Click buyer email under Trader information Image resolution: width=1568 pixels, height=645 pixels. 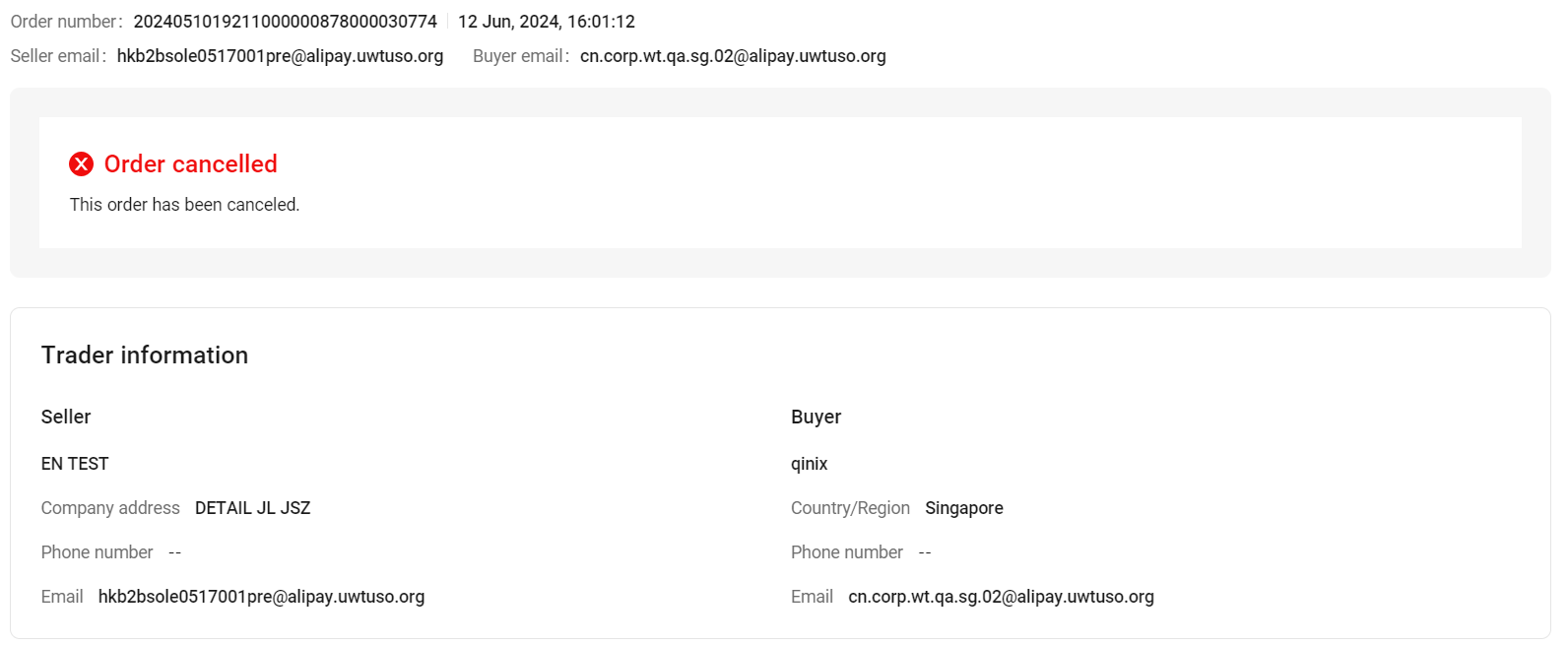[x=1001, y=597]
